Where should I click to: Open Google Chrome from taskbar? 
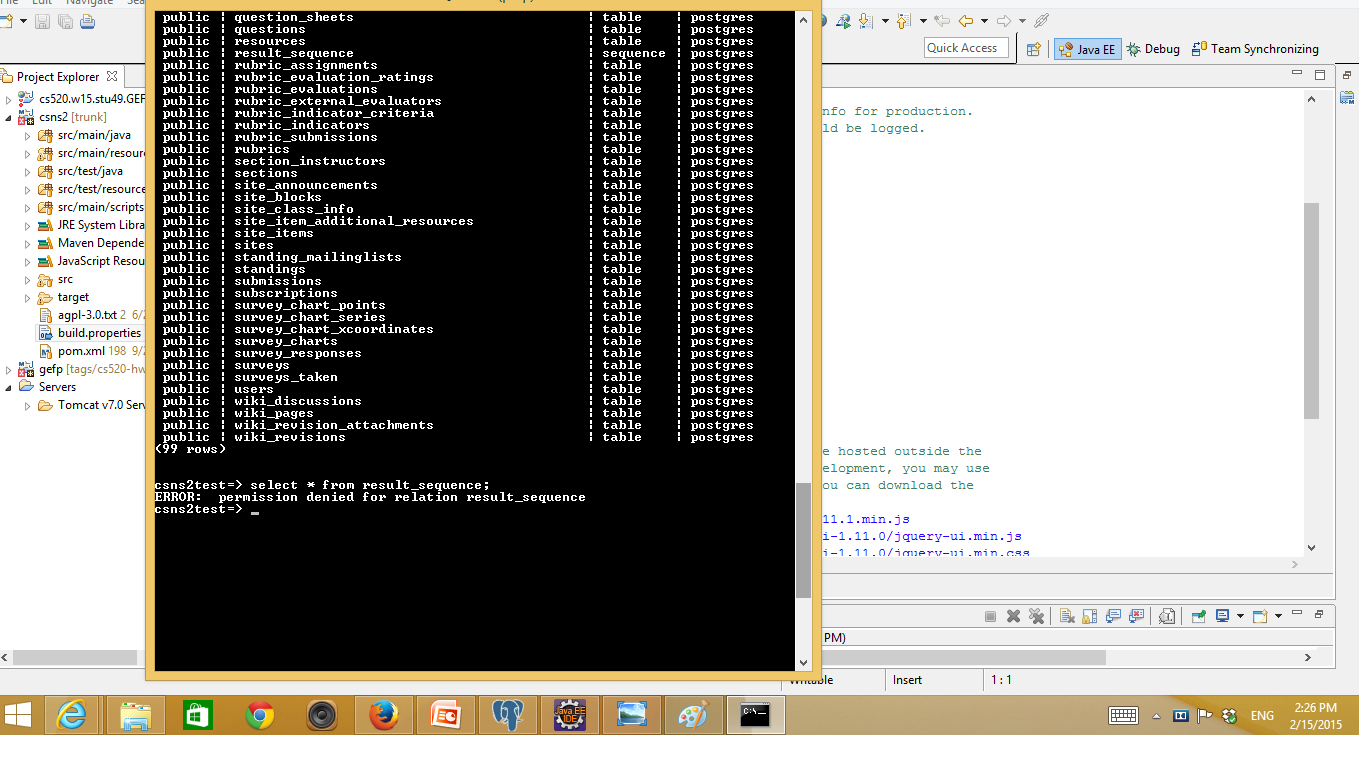tap(260, 715)
